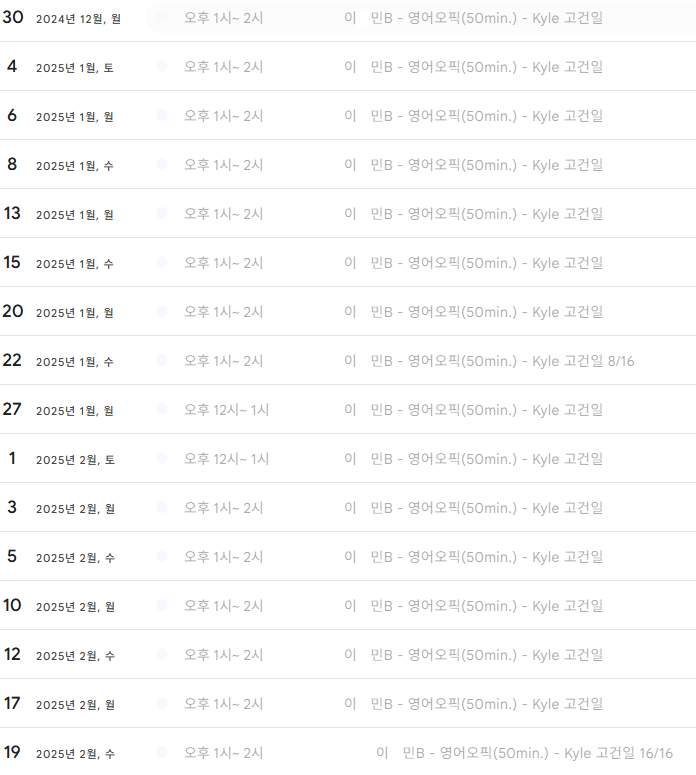Click the 오후 12시~1시 time on February 1
The image size is (696, 775).
point(226,459)
